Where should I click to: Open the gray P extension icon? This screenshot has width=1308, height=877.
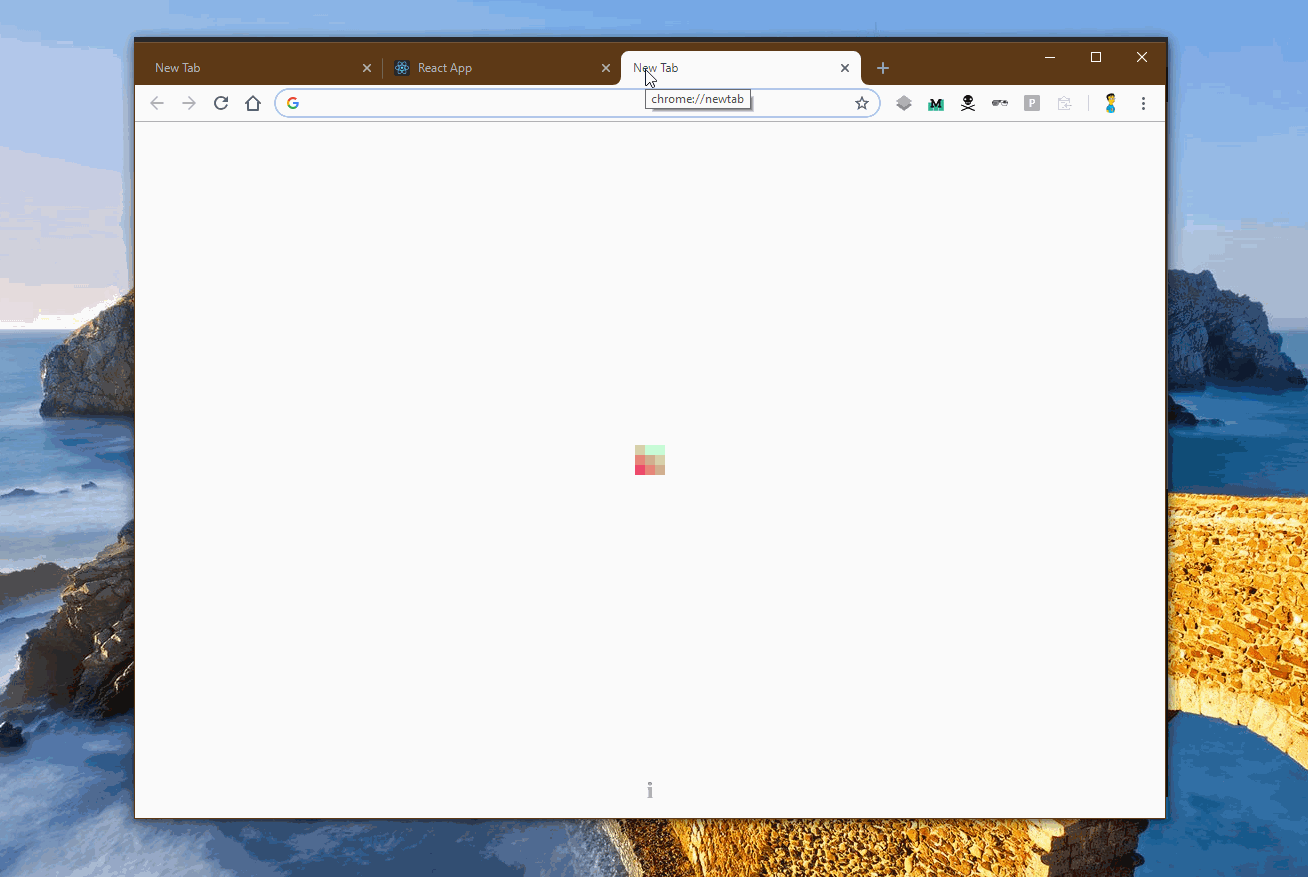[x=1031, y=102]
